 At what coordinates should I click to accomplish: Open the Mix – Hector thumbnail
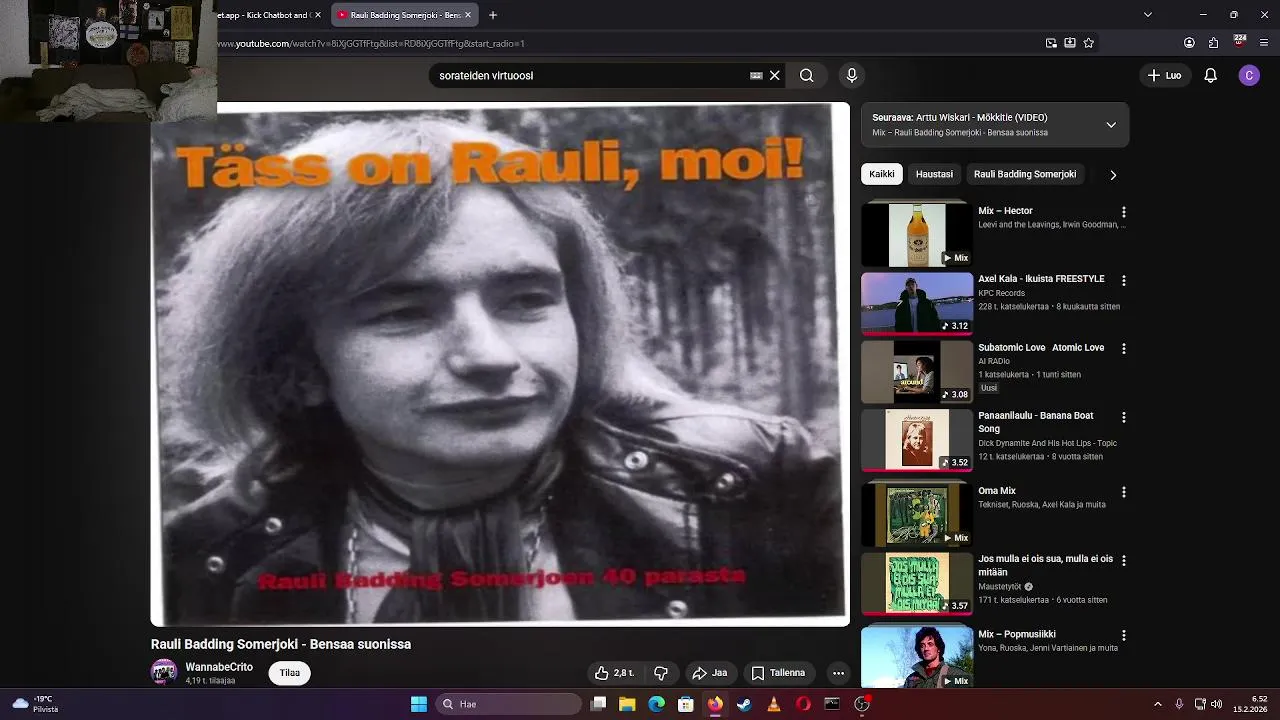pos(917,235)
